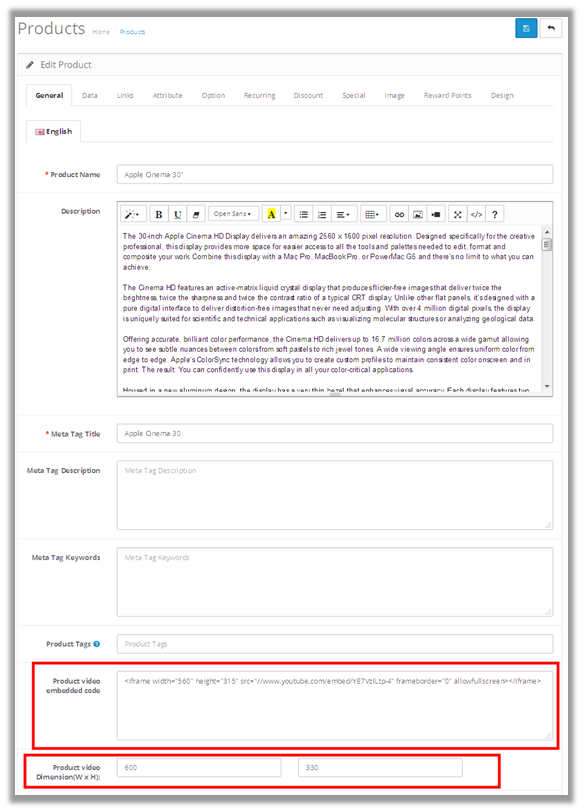Click the Products breadcrumb link

click(132, 32)
